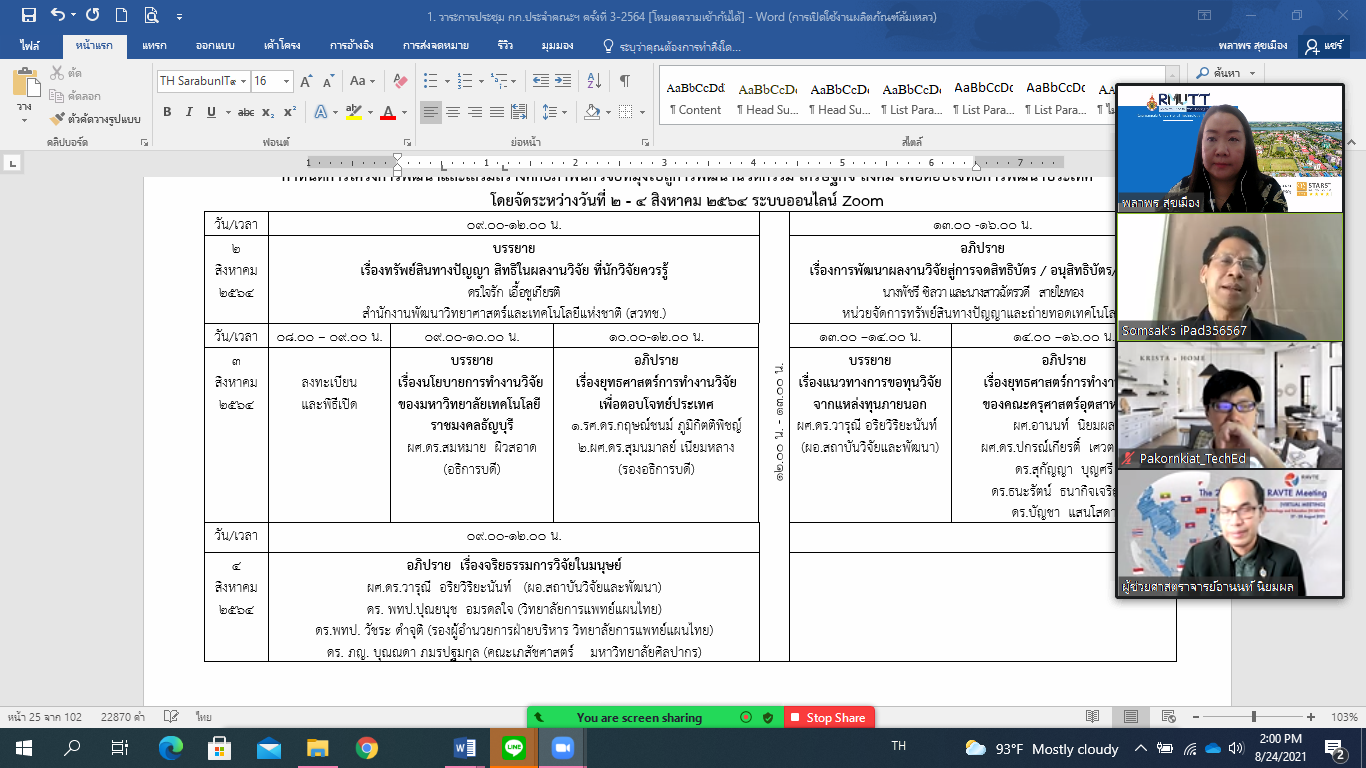Click the Tell Me search box
Screen dimensions: 1366x768
(x=672, y=46)
